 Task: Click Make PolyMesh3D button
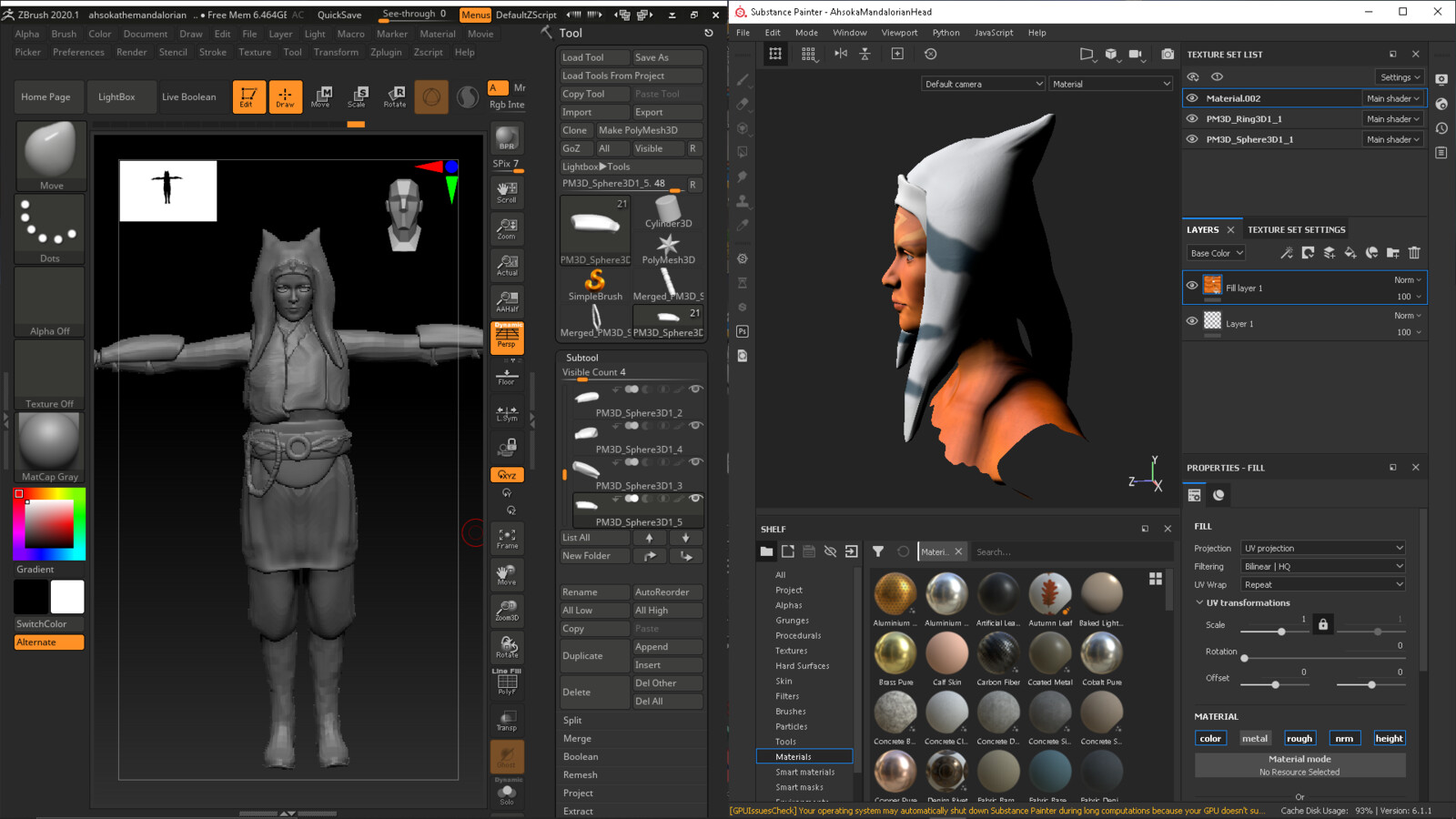pos(649,130)
